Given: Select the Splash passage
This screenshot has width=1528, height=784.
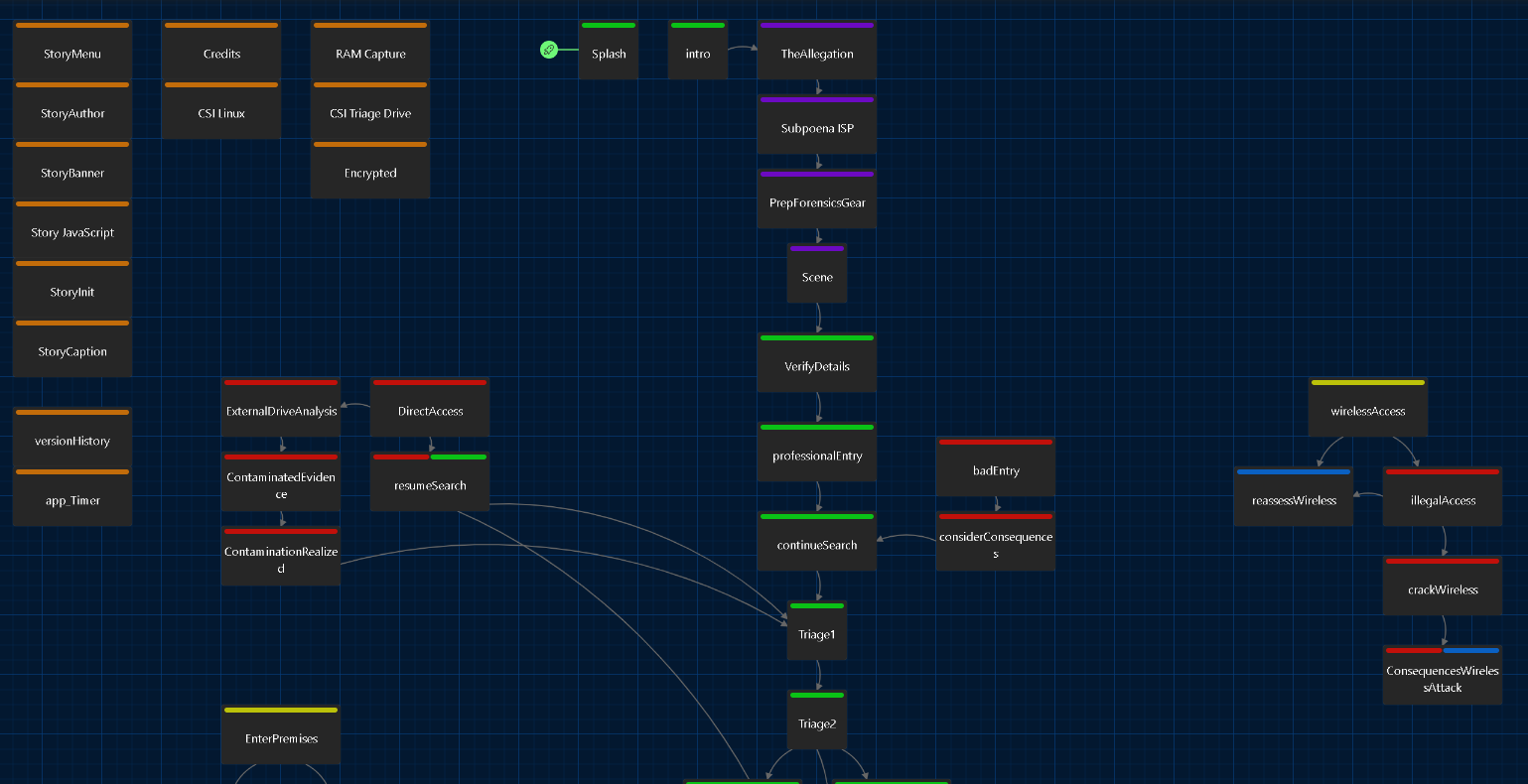Looking at the screenshot, I should [x=609, y=50].
